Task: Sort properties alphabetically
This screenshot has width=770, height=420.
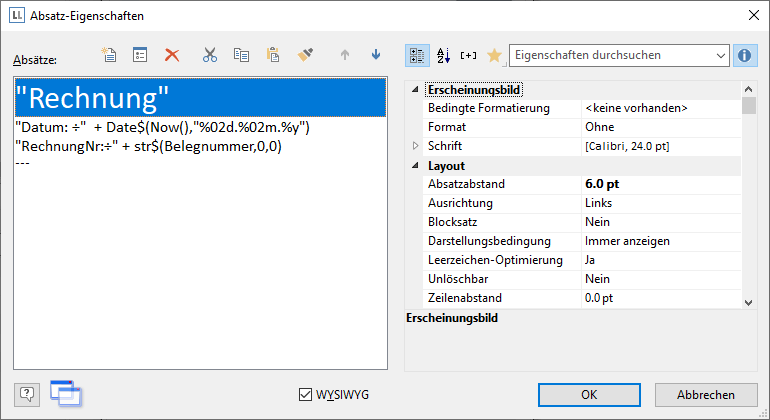Action: [x=444, y=55]
